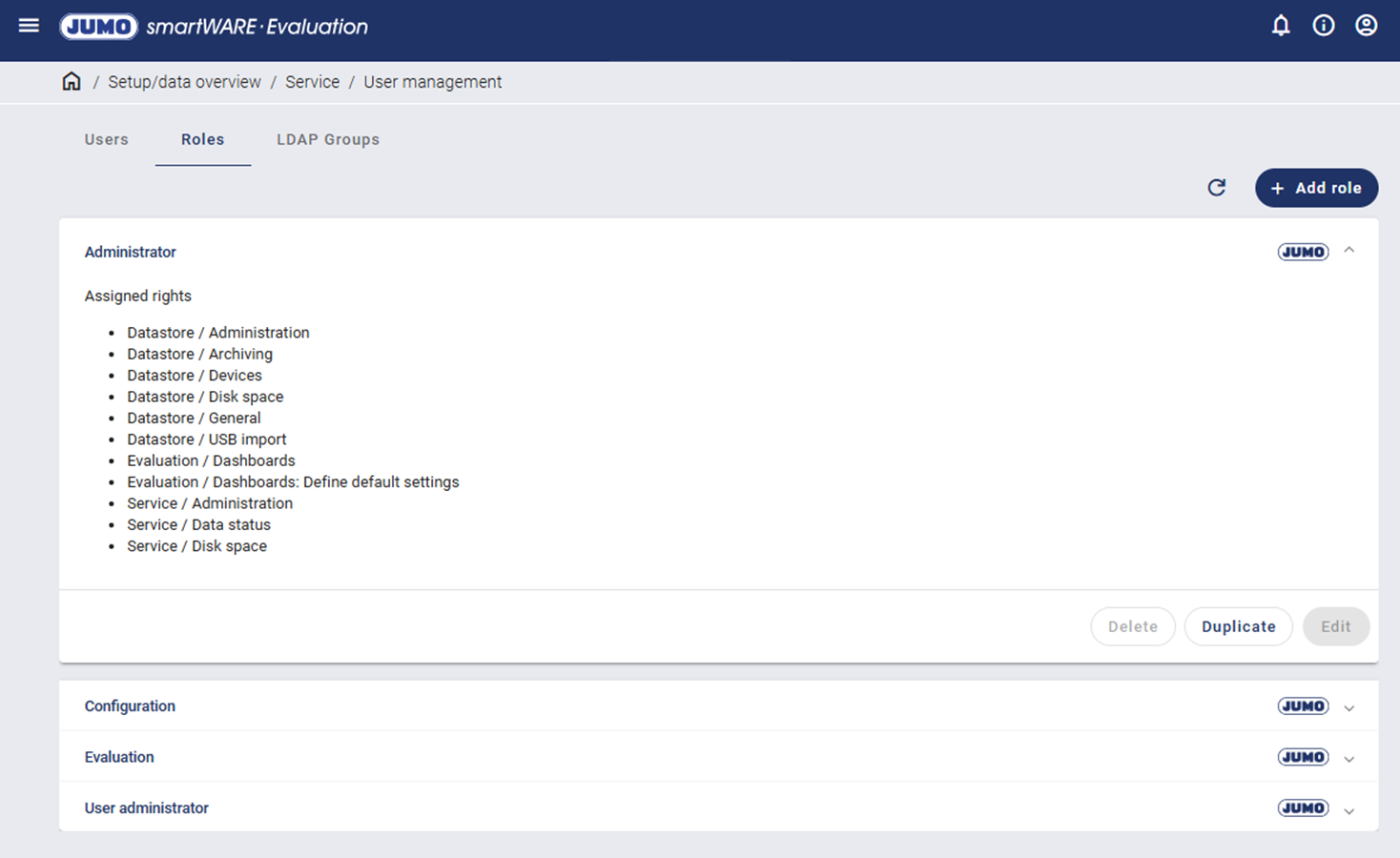Click the JUMO smartWARE logo
1400x858 pixels.
[x=214, y=27]
